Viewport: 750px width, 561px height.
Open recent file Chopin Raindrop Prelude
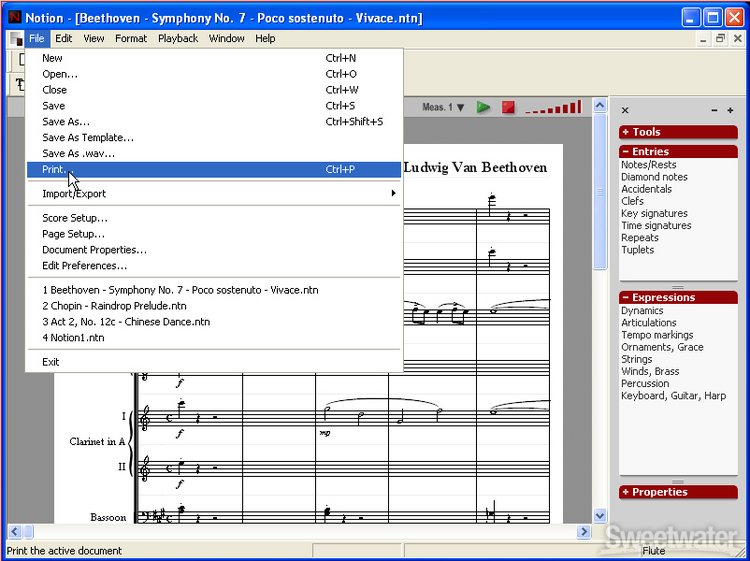point(214,306)
